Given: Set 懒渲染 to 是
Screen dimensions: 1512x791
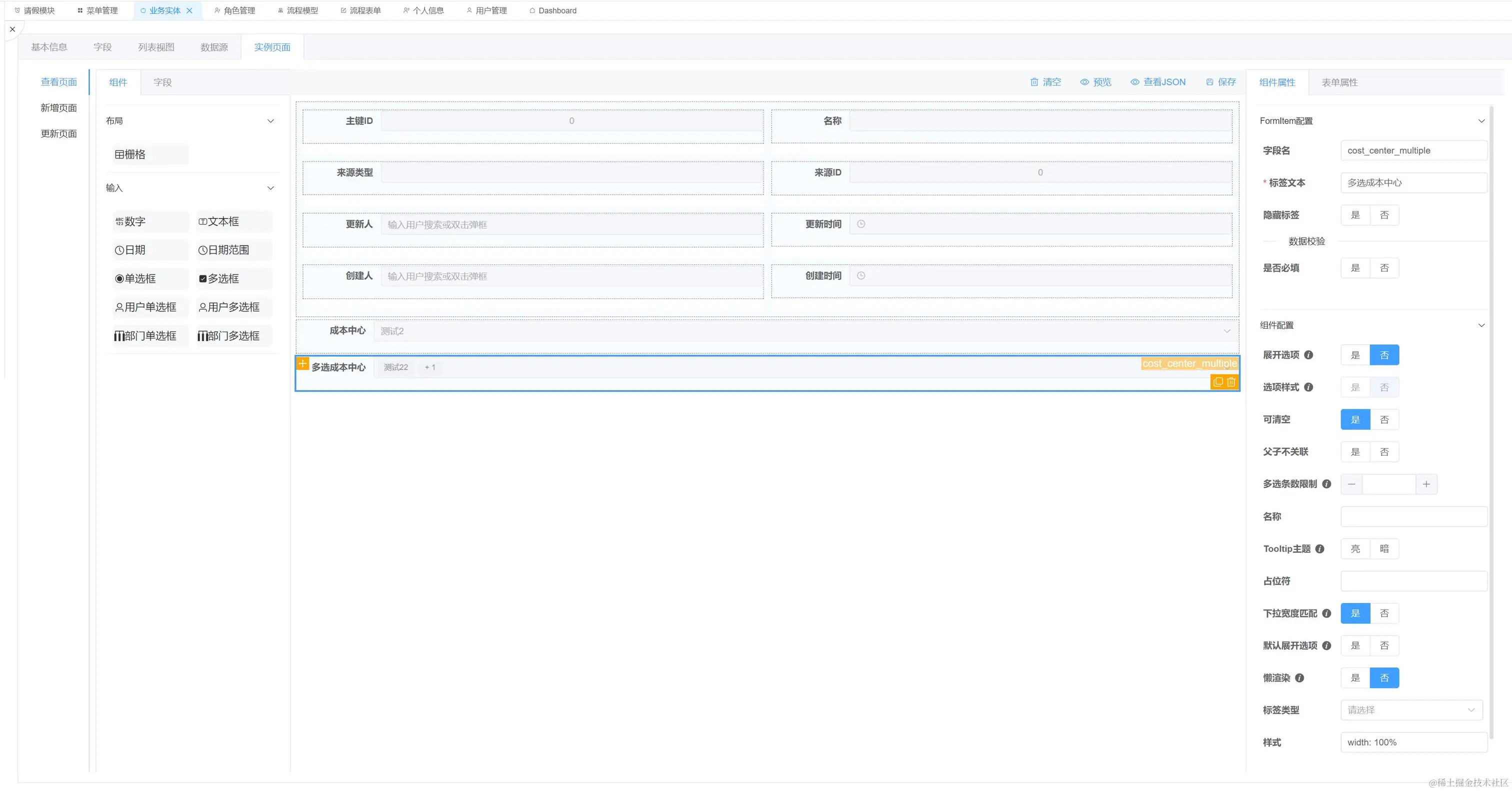Looking at the screenshot, I should [1355, 677].
